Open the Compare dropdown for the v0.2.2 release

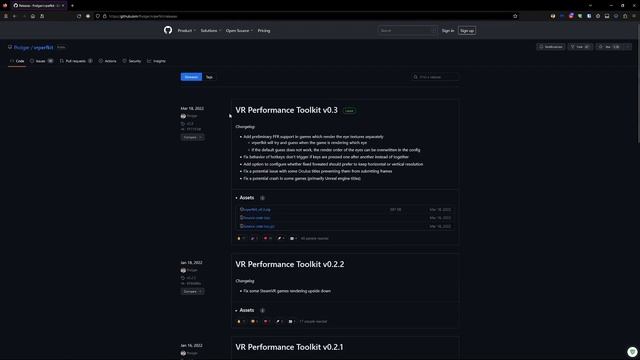point(192,291)
